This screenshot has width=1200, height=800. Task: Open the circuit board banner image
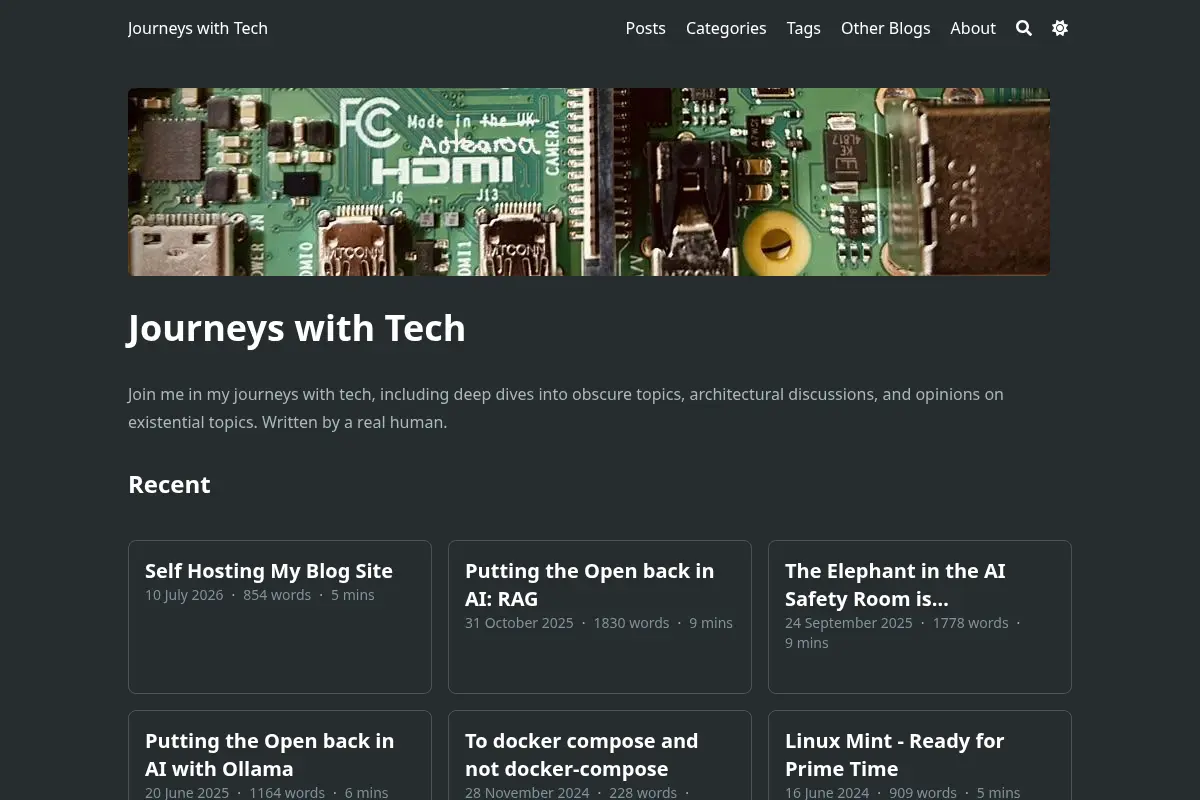(x=589, y=182)
